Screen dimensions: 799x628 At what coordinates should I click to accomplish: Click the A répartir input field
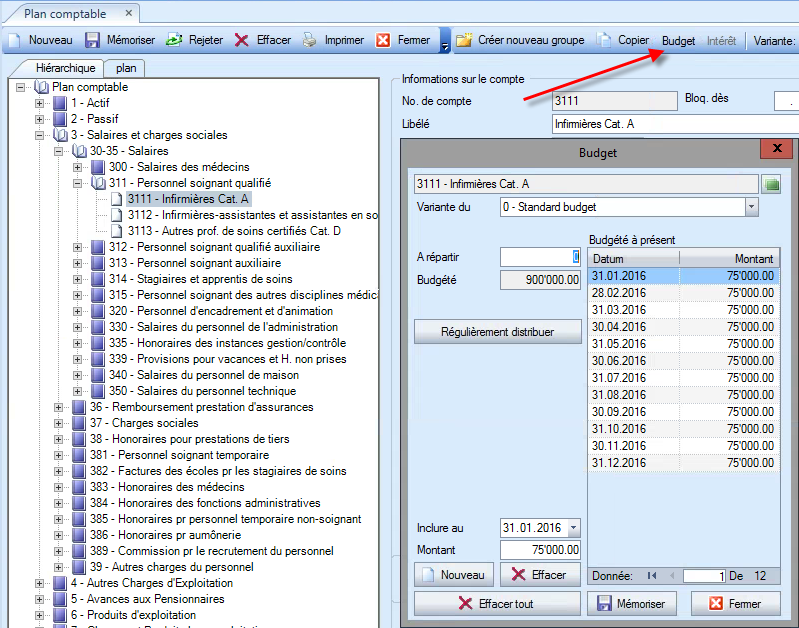(x=540, y=257)
